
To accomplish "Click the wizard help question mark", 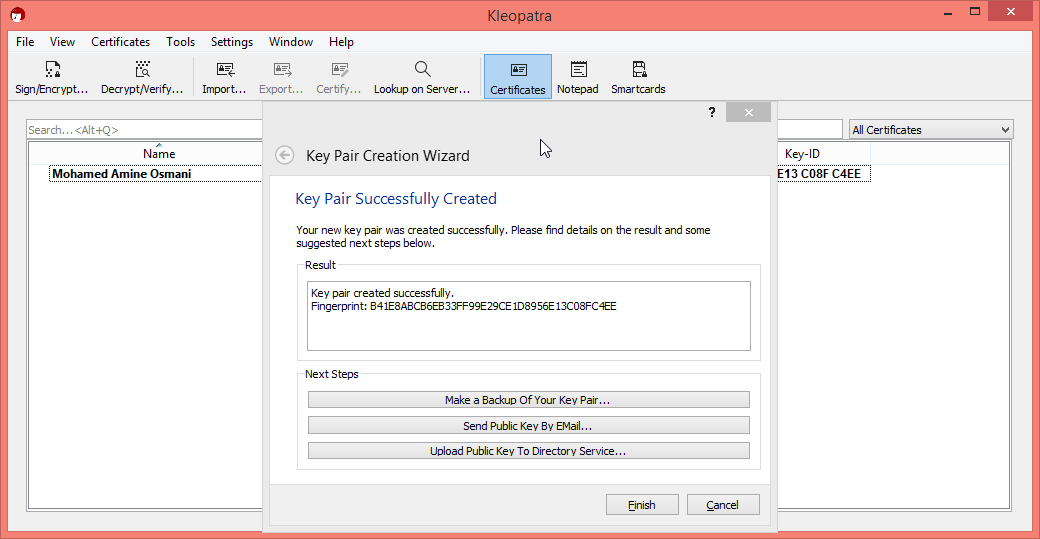I will tap(712, 113).
